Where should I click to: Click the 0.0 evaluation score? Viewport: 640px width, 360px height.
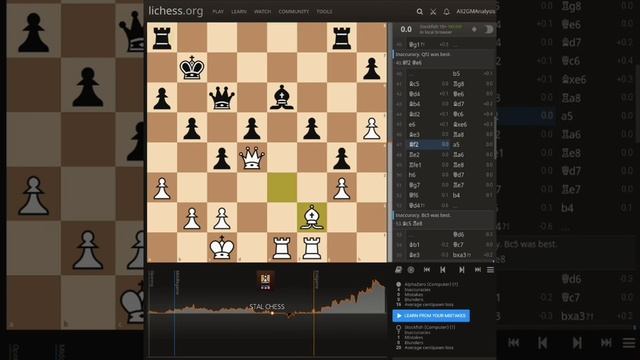tap(406, 29)
